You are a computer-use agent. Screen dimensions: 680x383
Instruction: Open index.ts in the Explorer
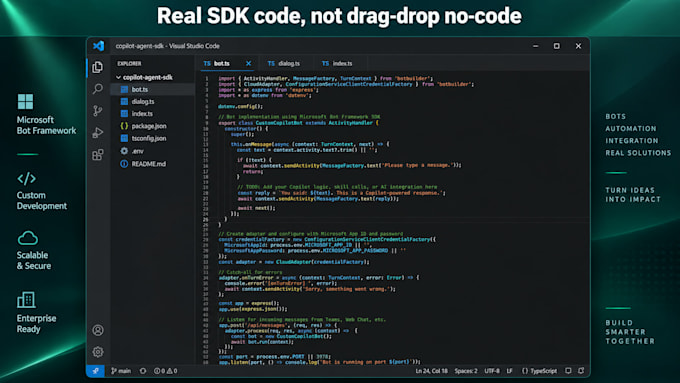pos(152,114)
